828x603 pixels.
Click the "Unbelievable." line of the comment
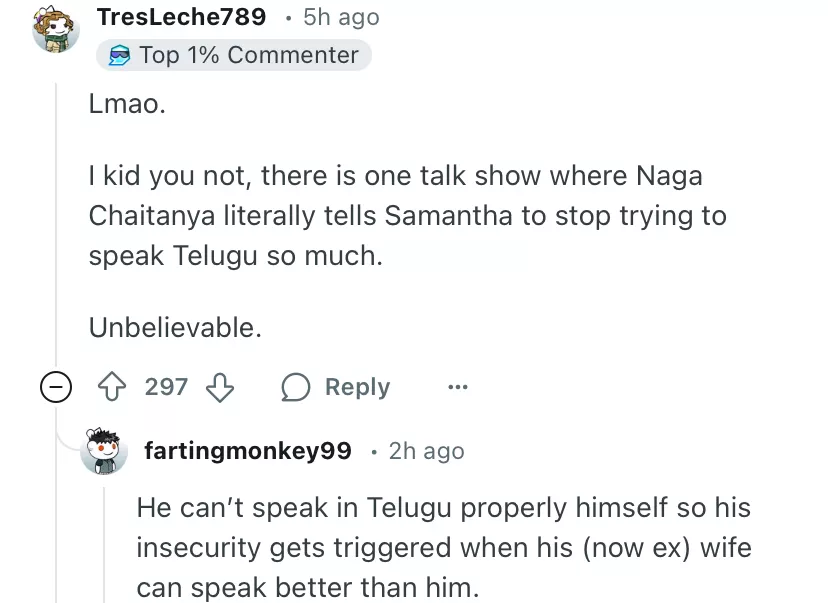point(175,327)
